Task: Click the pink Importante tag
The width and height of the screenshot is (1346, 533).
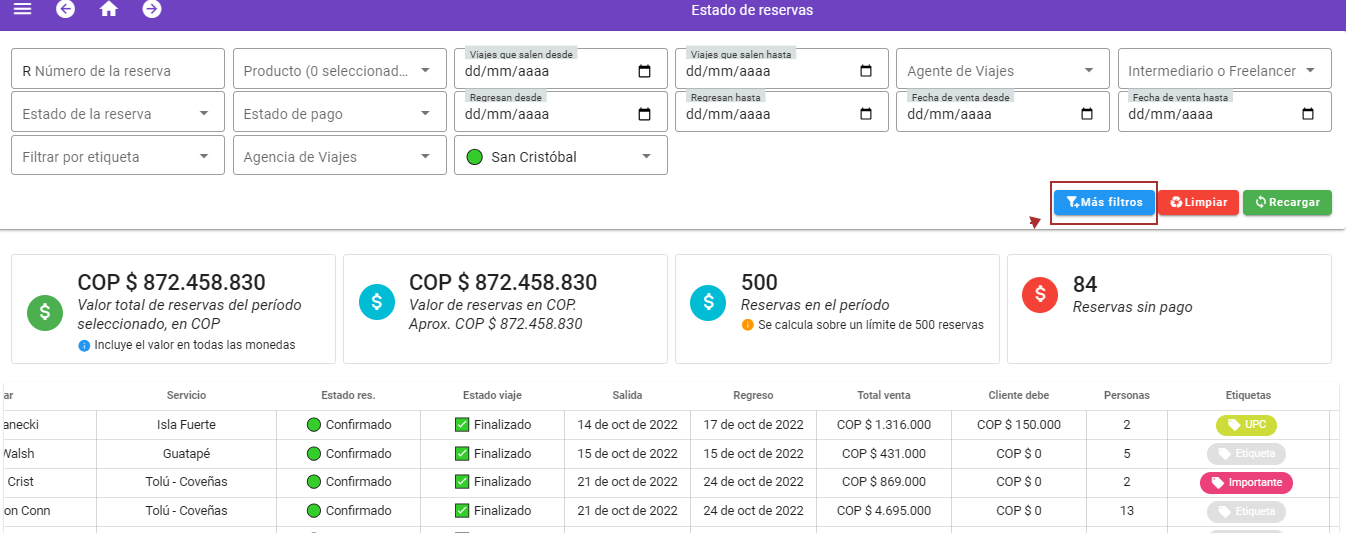Action: pyautogui.click(x=1246, y=483)
